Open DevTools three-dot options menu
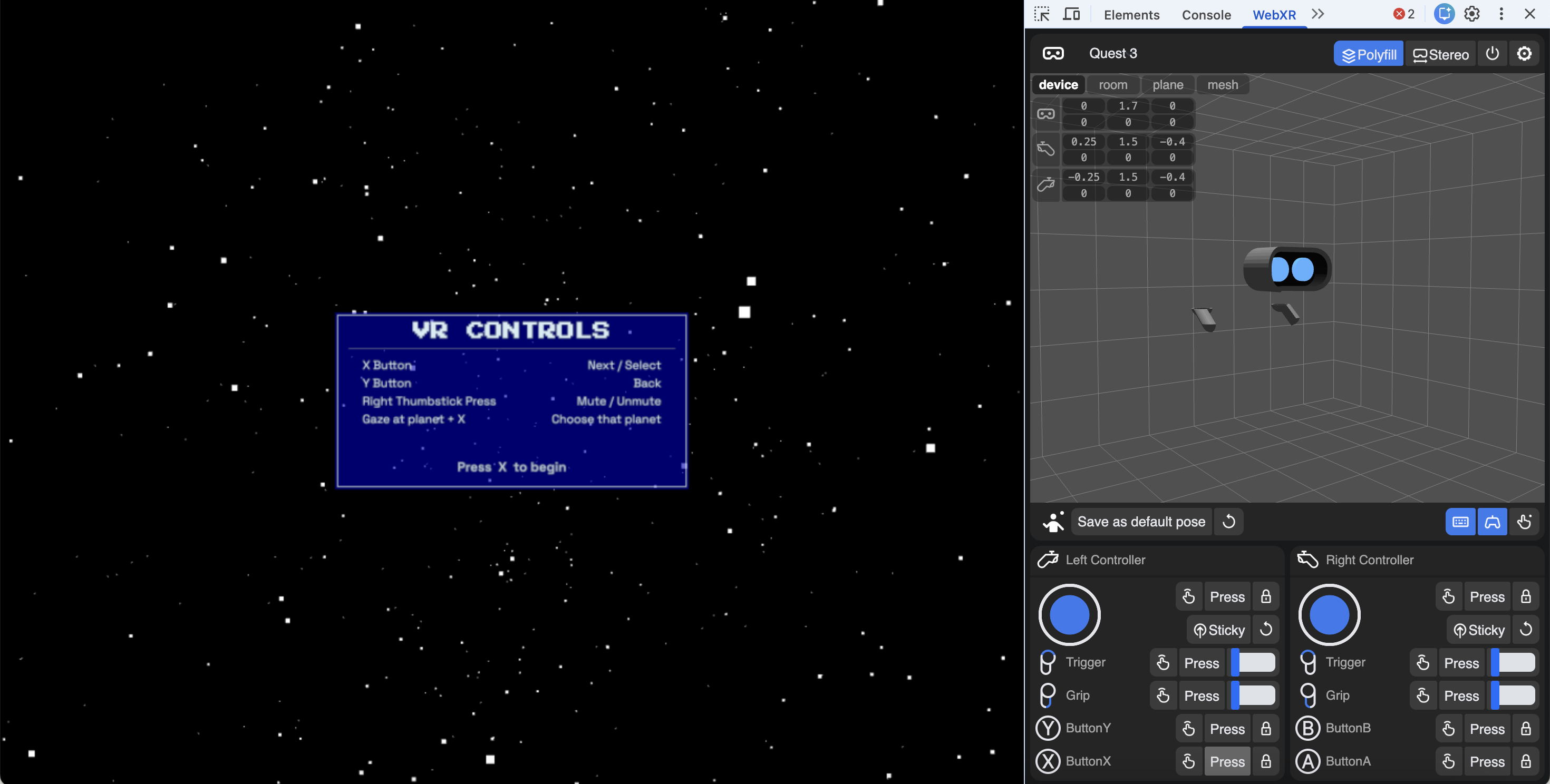This screenshot has height=784, width=1550. coord(1501,14)
